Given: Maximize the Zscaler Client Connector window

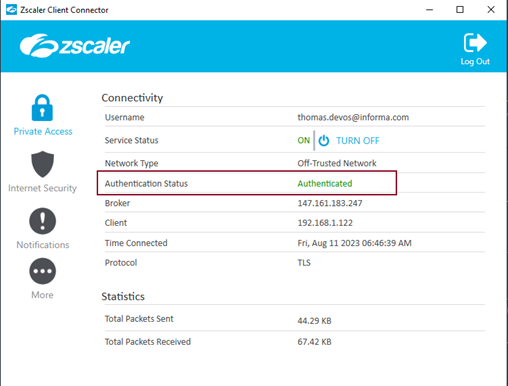Looking at the screenshot, I should click(460, 9).
